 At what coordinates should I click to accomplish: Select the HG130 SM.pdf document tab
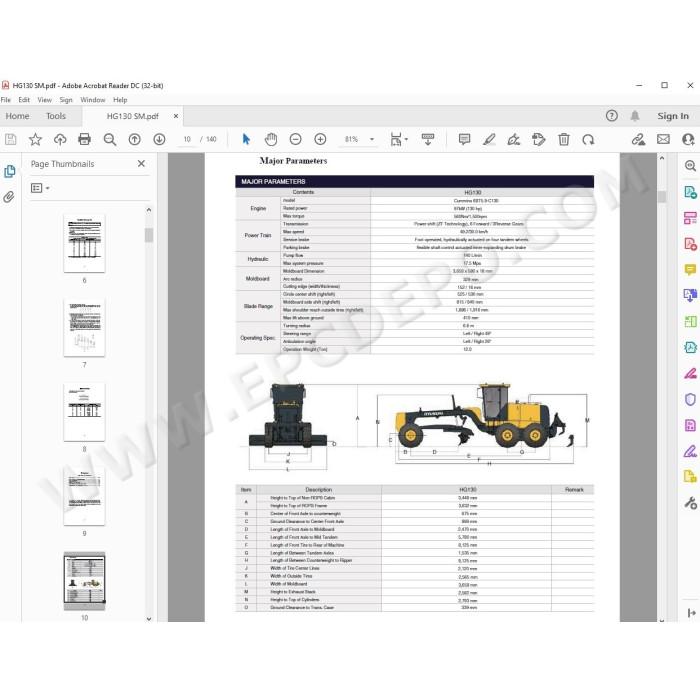[133, 117]
